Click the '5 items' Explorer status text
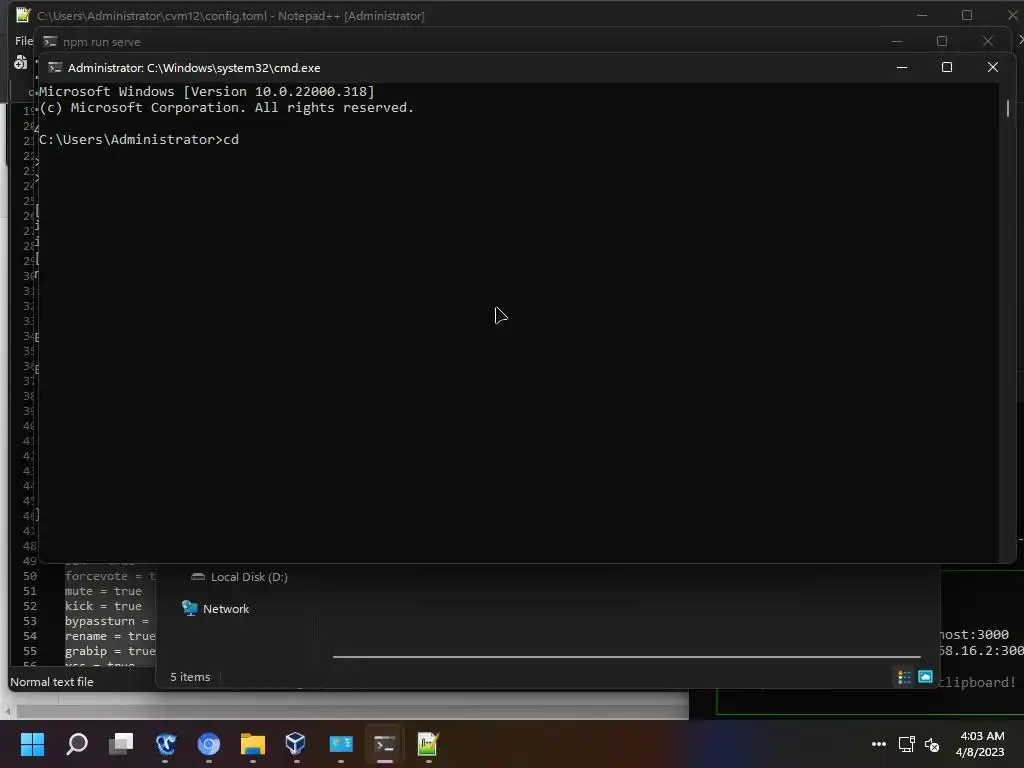 tap(190, 677)
